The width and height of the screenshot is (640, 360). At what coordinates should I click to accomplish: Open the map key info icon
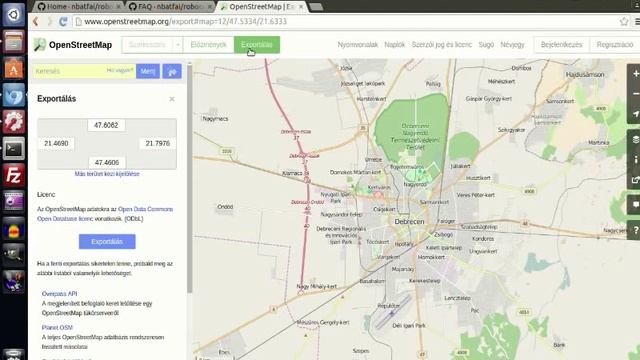635,160
